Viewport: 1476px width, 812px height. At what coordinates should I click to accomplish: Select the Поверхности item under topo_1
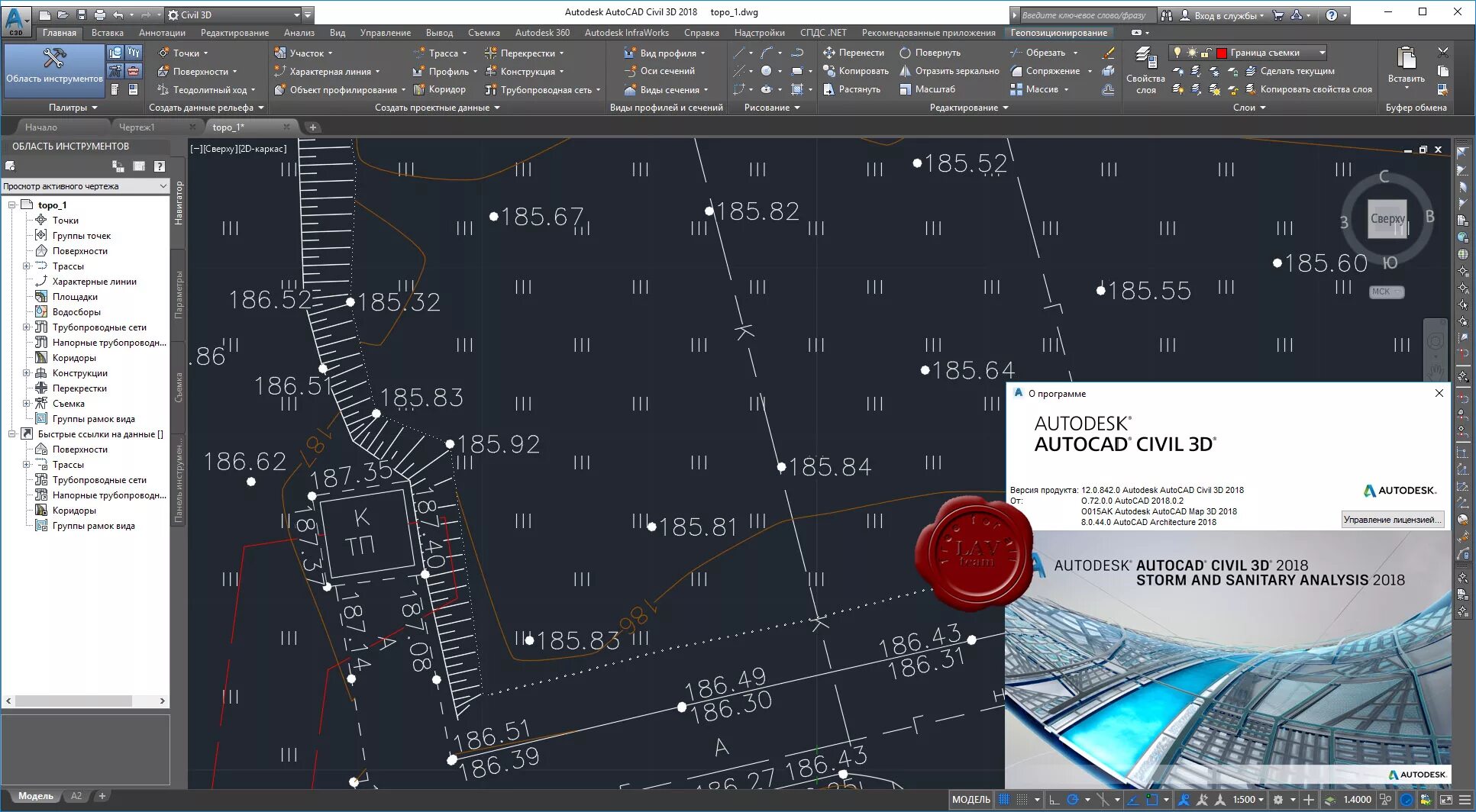click(x=80, y=251)
